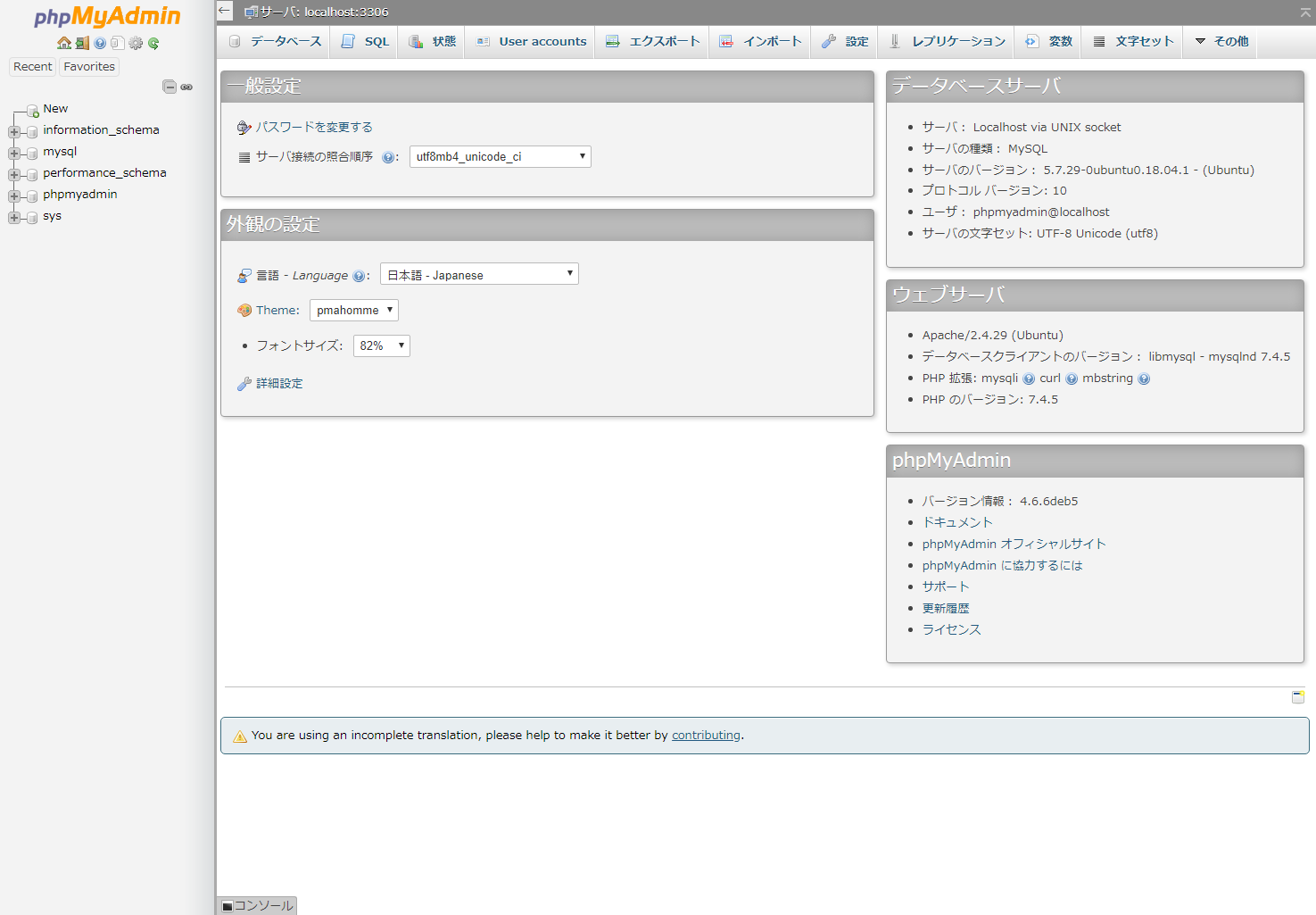Open phpMyAdmin オフィシャルサイト link

point(1014,545)
